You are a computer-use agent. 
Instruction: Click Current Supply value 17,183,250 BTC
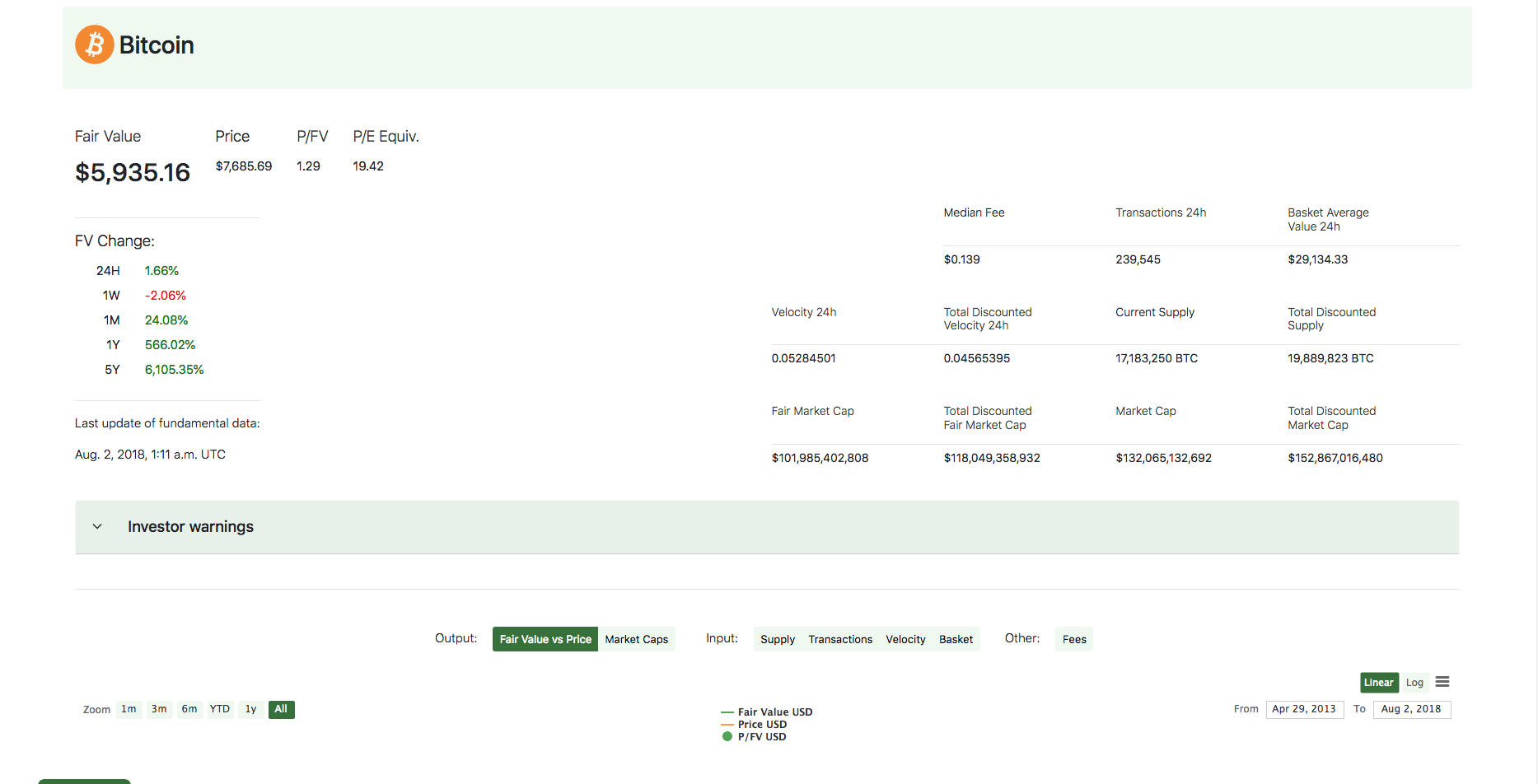(x=1157, y=358)
